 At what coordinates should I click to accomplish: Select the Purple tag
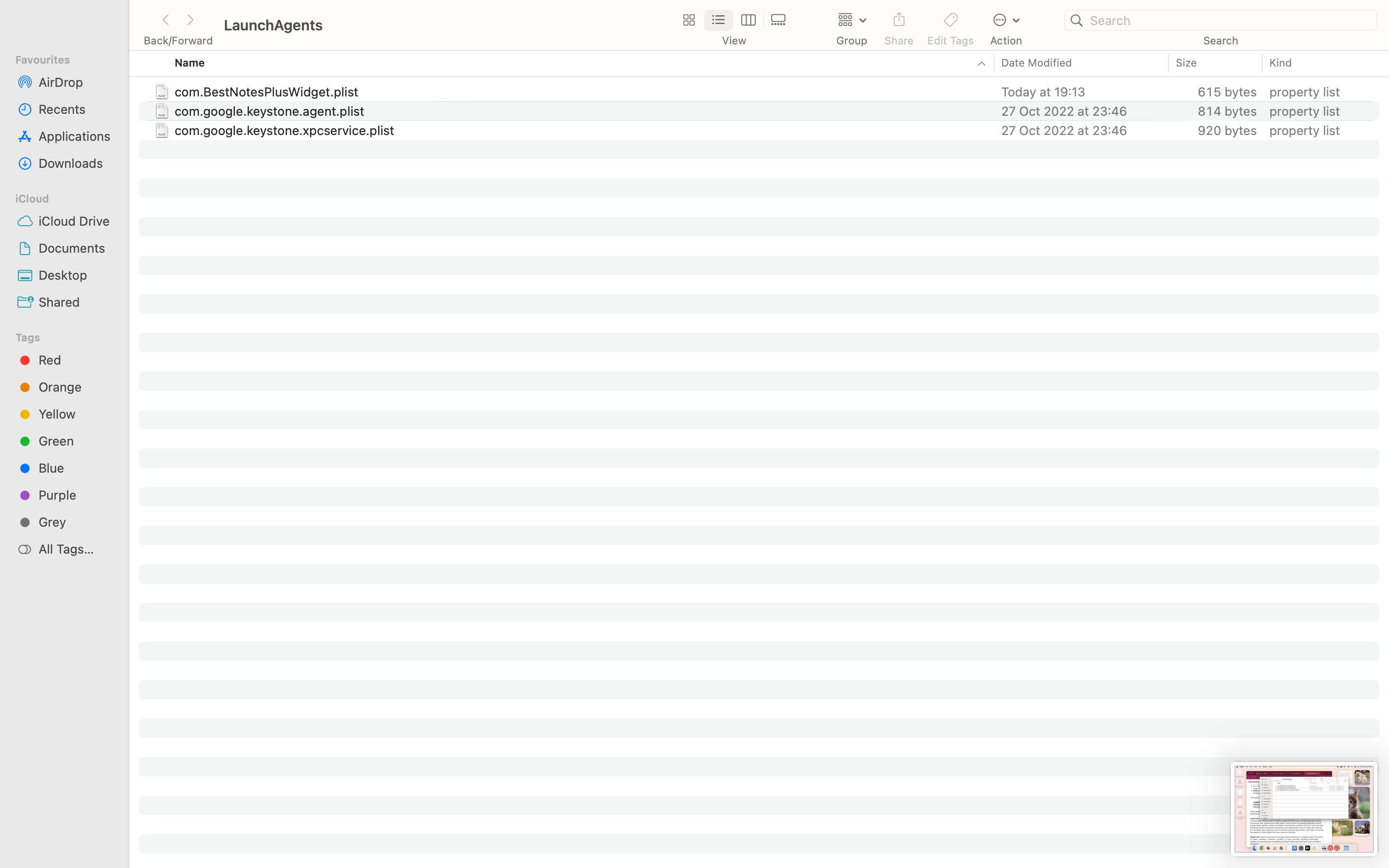tap(57, 495)
